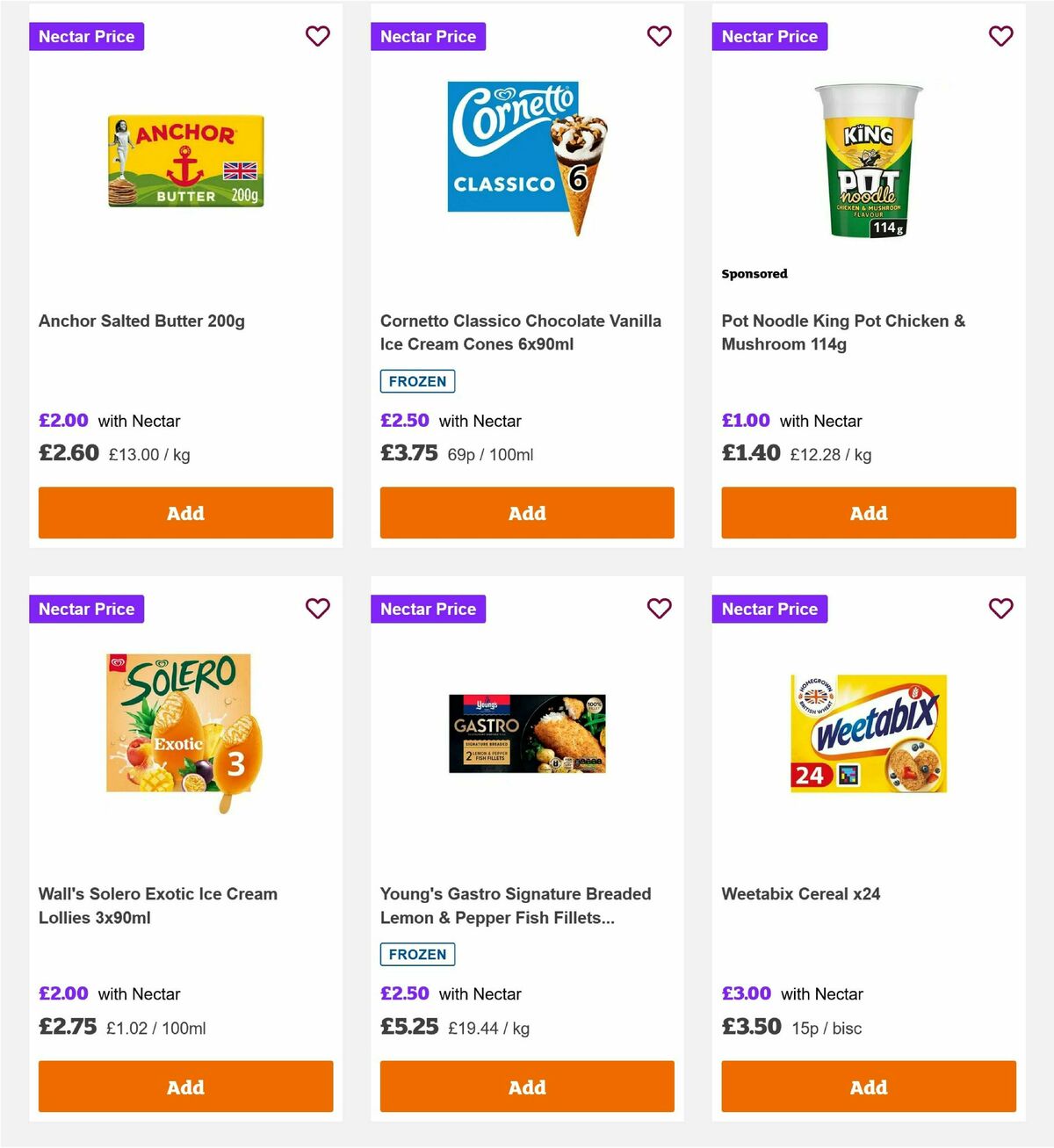1054x1148 pixels.
Task: Toggle favorite on the sponsored Pot Noodle item
Action: [x=1000, y=36]
